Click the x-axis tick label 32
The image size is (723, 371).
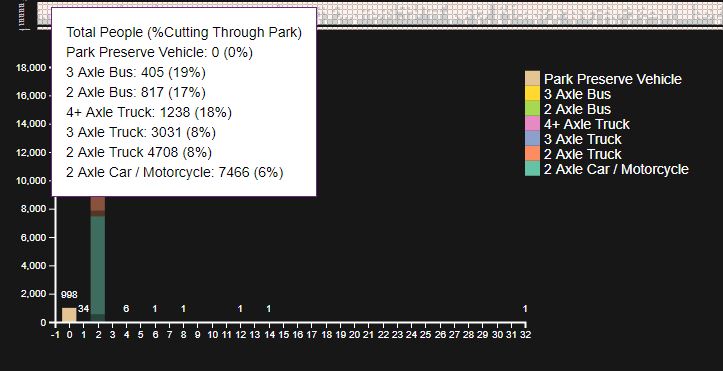(525, 335)
